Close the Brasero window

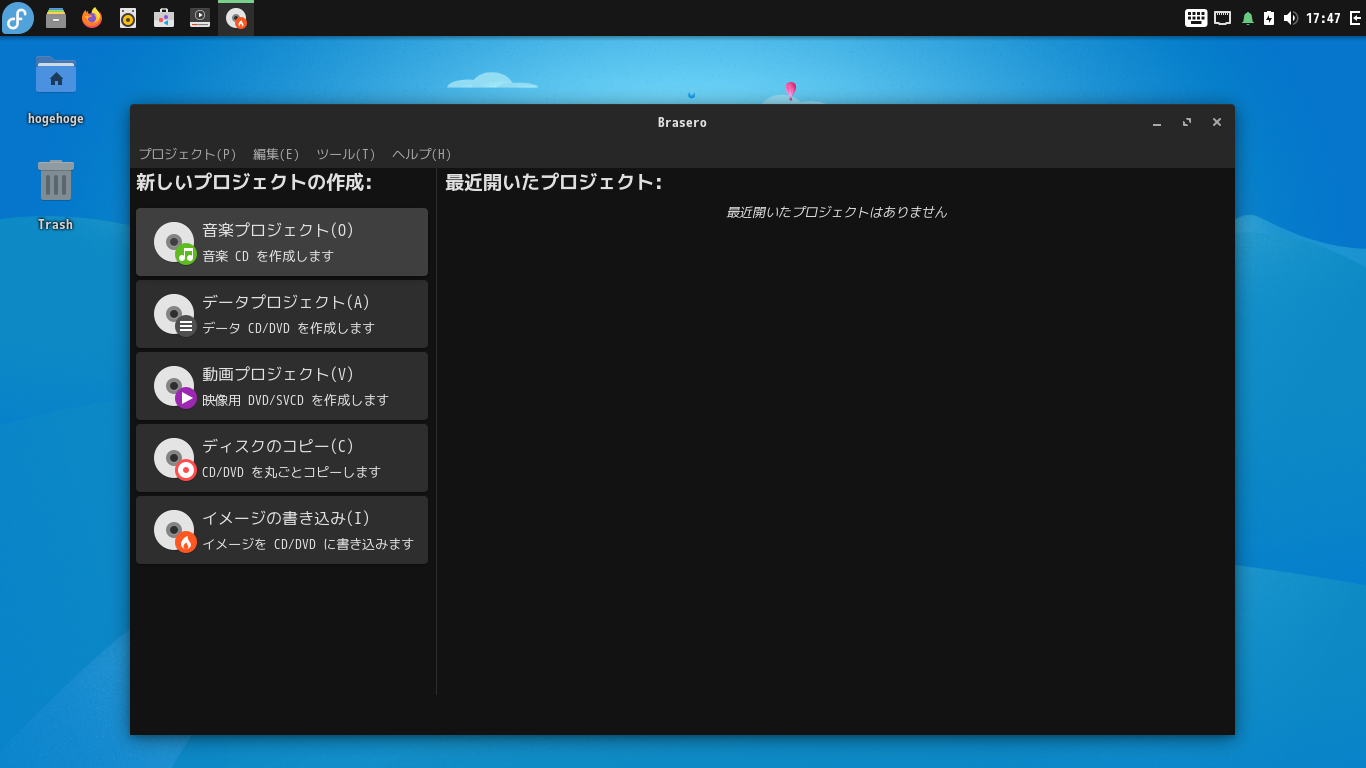pyautogui.click(x=1217, y=123)
